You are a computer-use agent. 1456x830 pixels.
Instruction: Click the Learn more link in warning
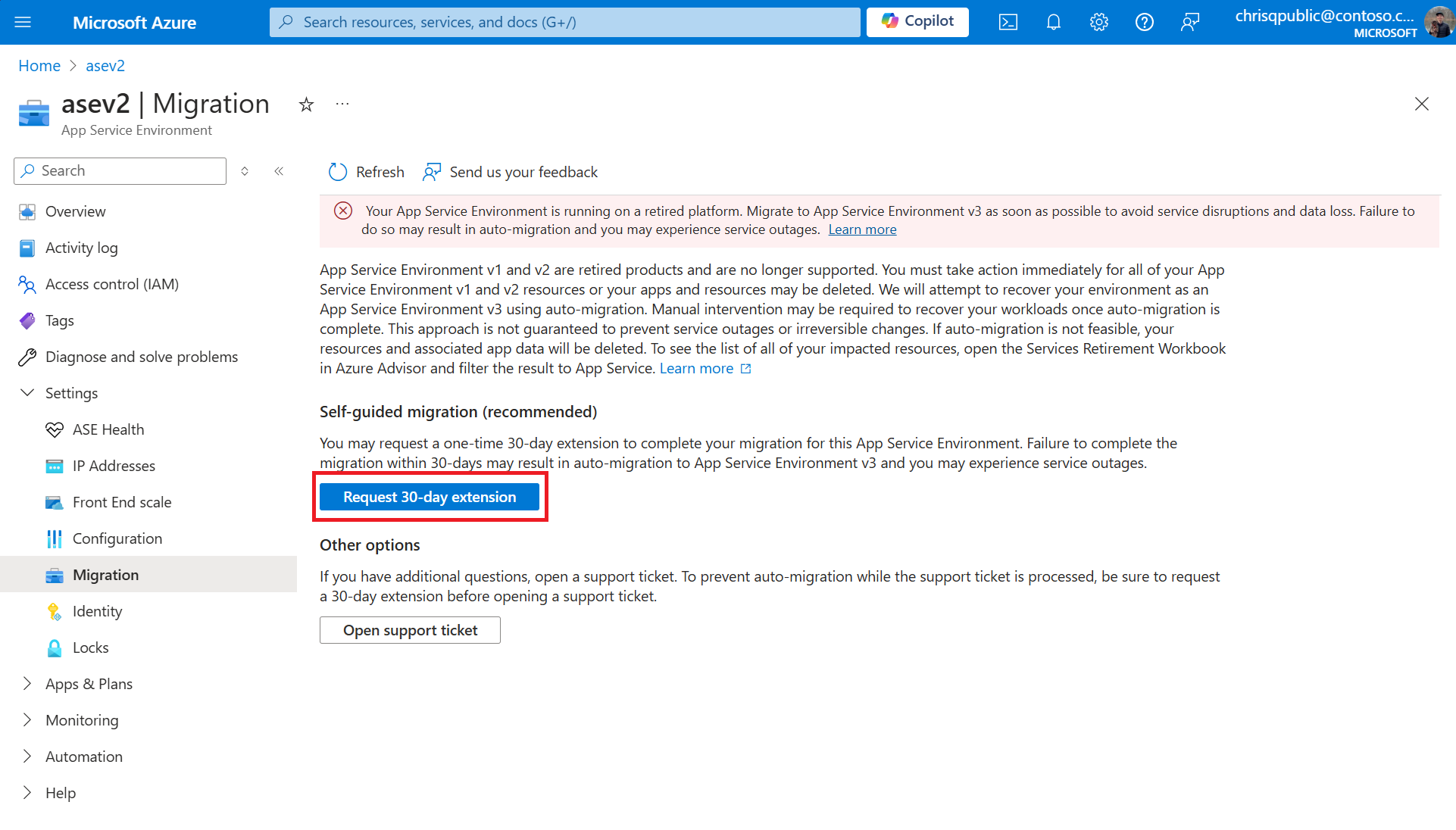862,229
